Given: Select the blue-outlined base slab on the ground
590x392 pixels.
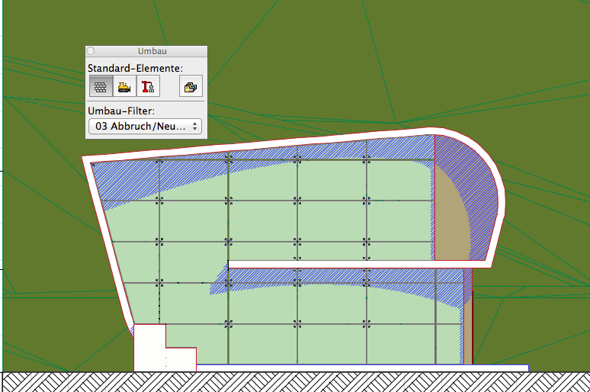Looking at the screenshot, I should [x=362, y=368].
